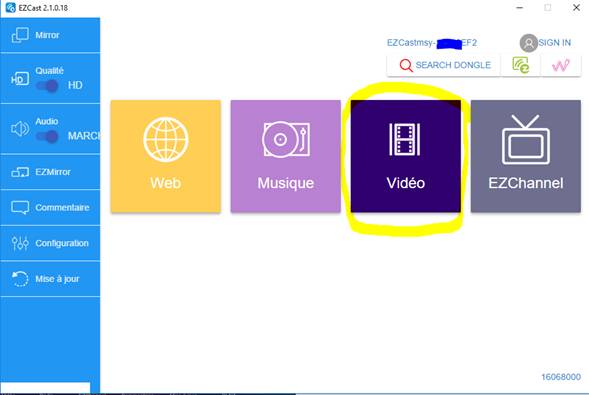
Task: Click the pink W icon button
Action: (561, 66)
